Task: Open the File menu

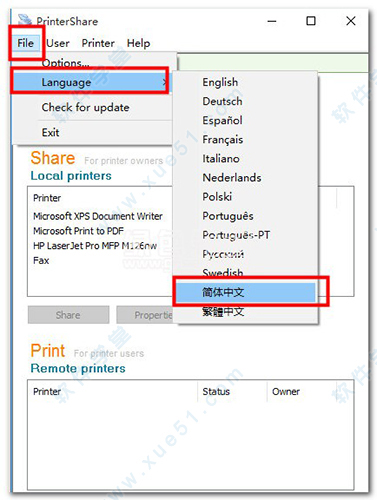Action: pos(25,43)
